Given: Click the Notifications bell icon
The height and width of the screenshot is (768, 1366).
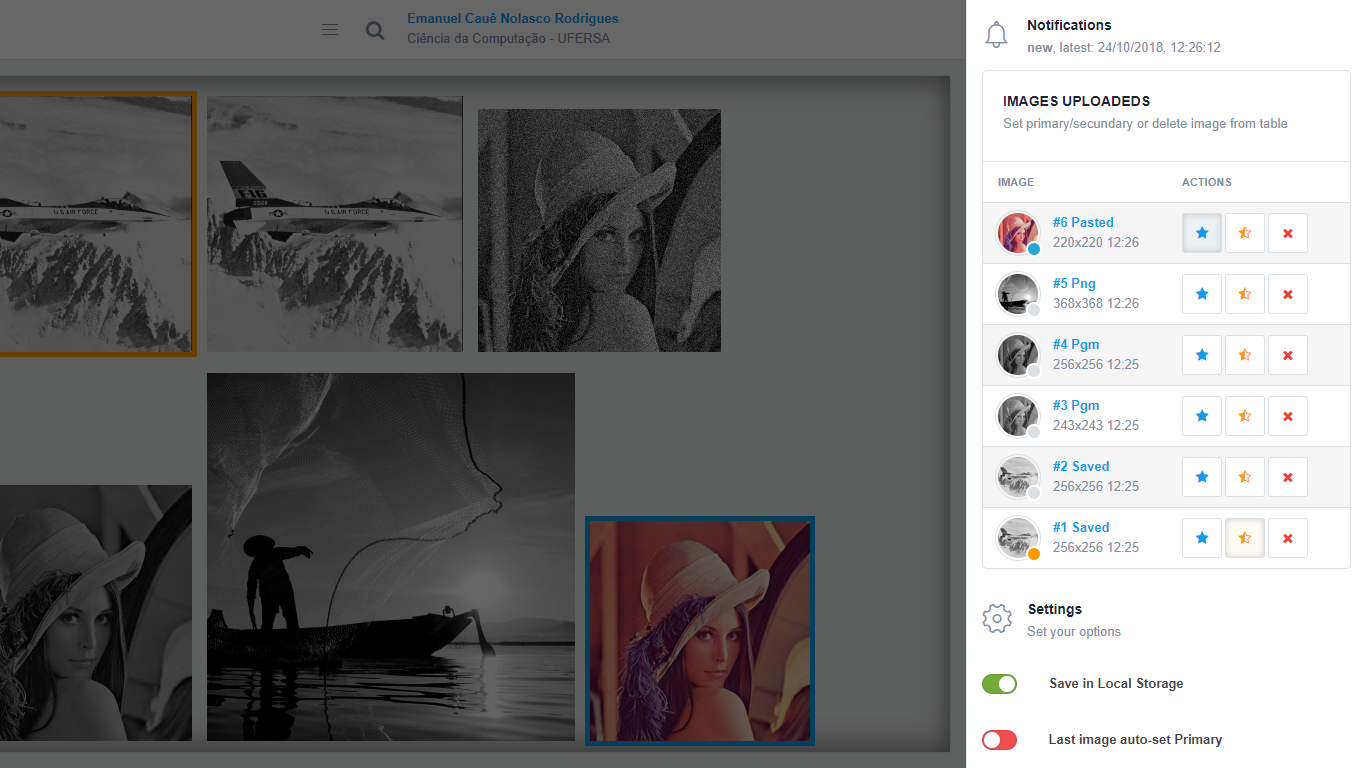Looking at the screenshot, I should click(x=996, y=35).
